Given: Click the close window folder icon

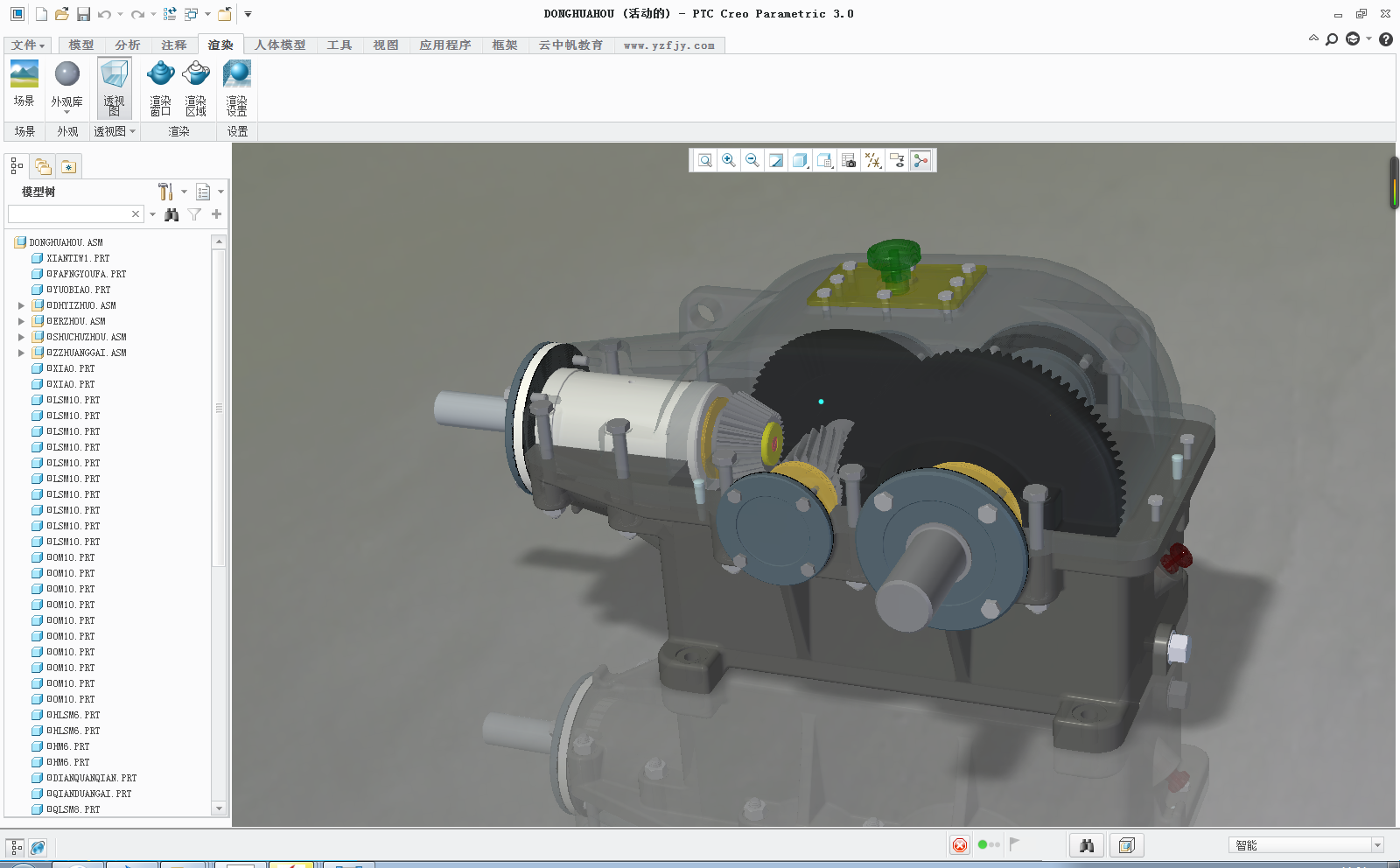Looking at the screenshot, I should click(225, 14).
